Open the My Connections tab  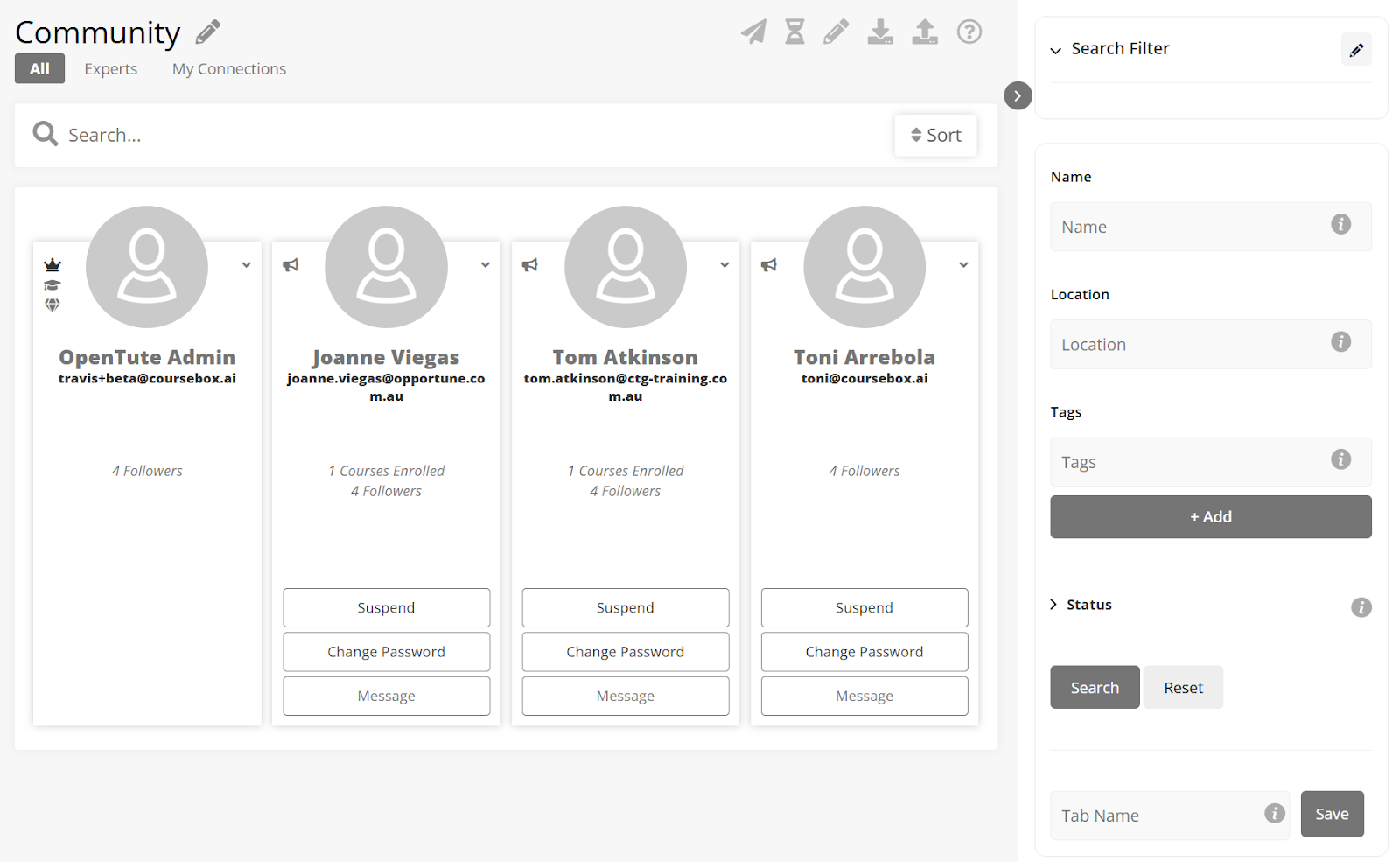tap(229, 69)
